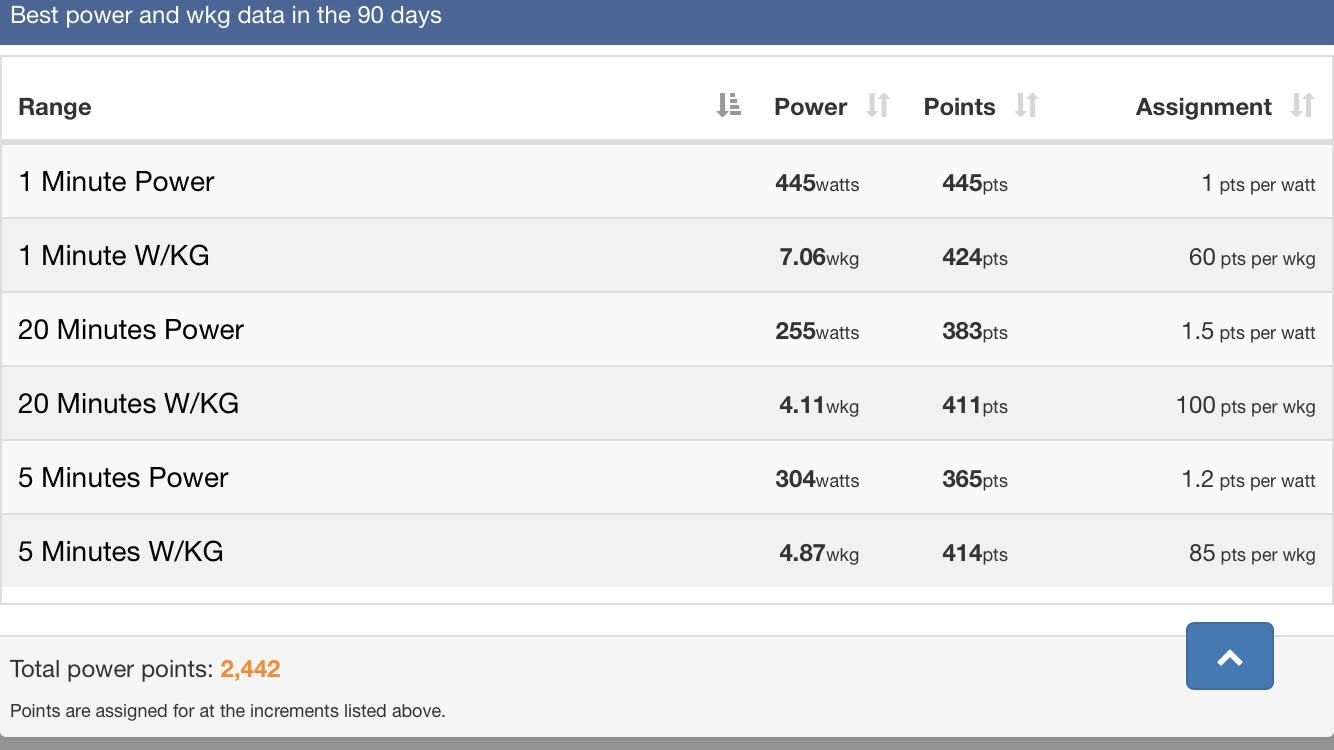Image resolution: width=1334 pixels, height=750 pixels.
Task: Click the 365pts points value
Action: (x=975, y=479)
